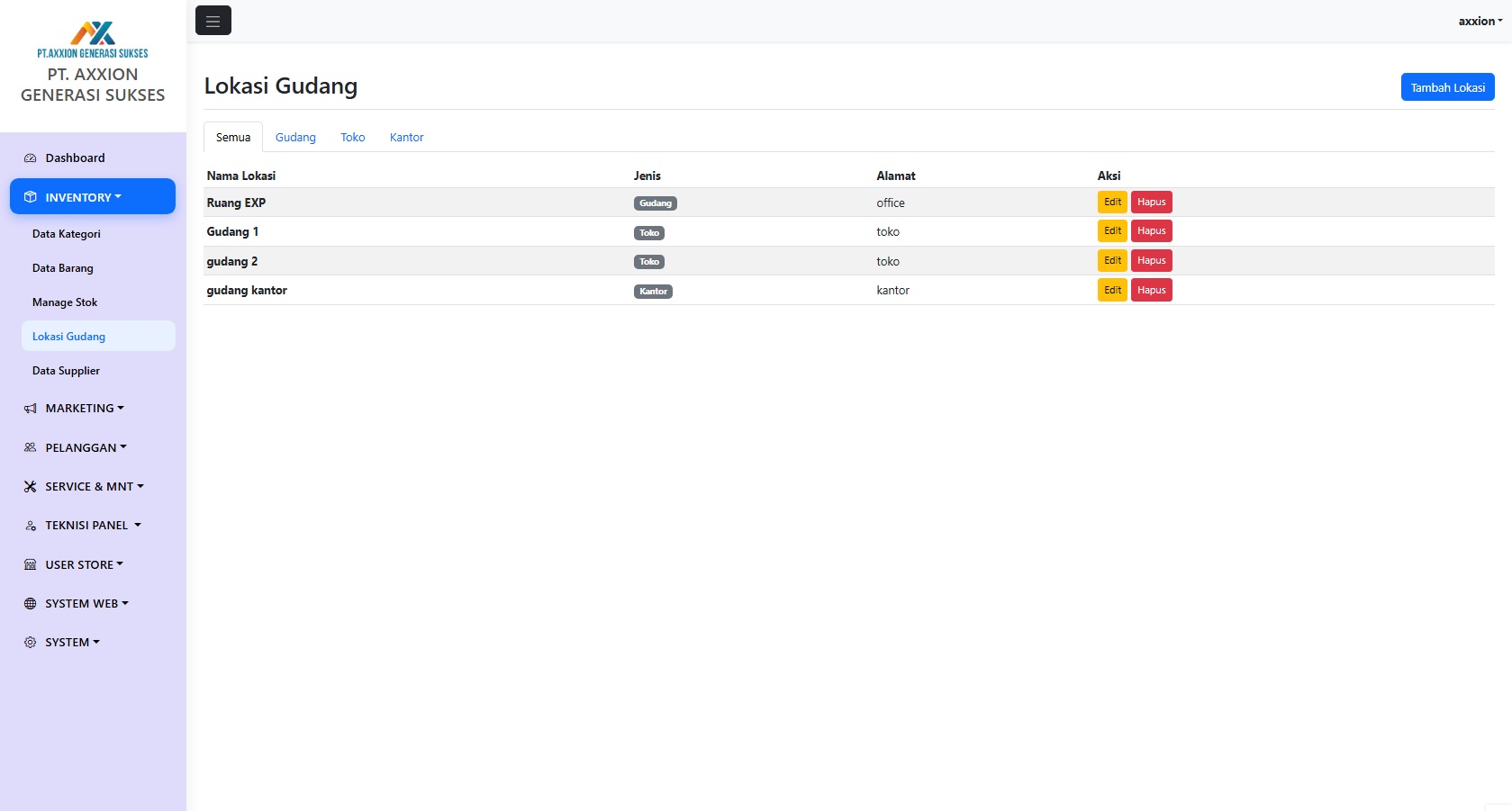Click the Kantor badge in gudang kantor row

[x=653, y=291]
